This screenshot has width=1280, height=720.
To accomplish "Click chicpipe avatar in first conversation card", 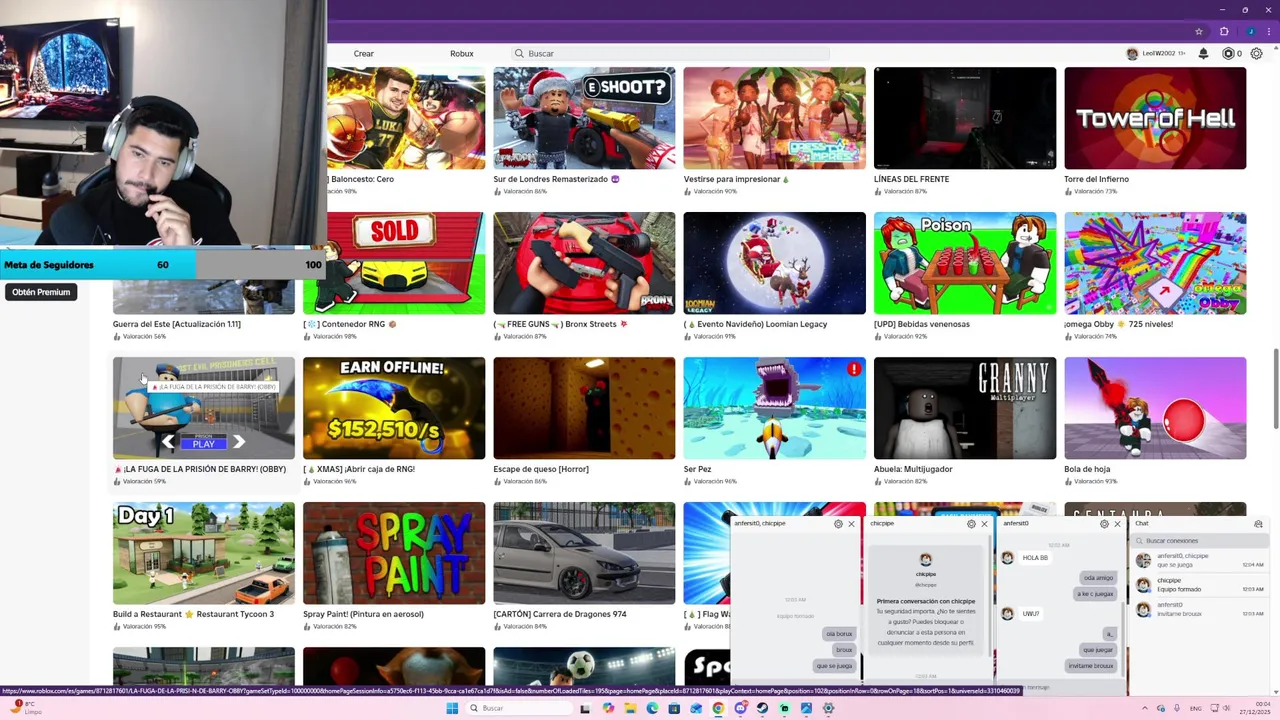I will (926, 560).
